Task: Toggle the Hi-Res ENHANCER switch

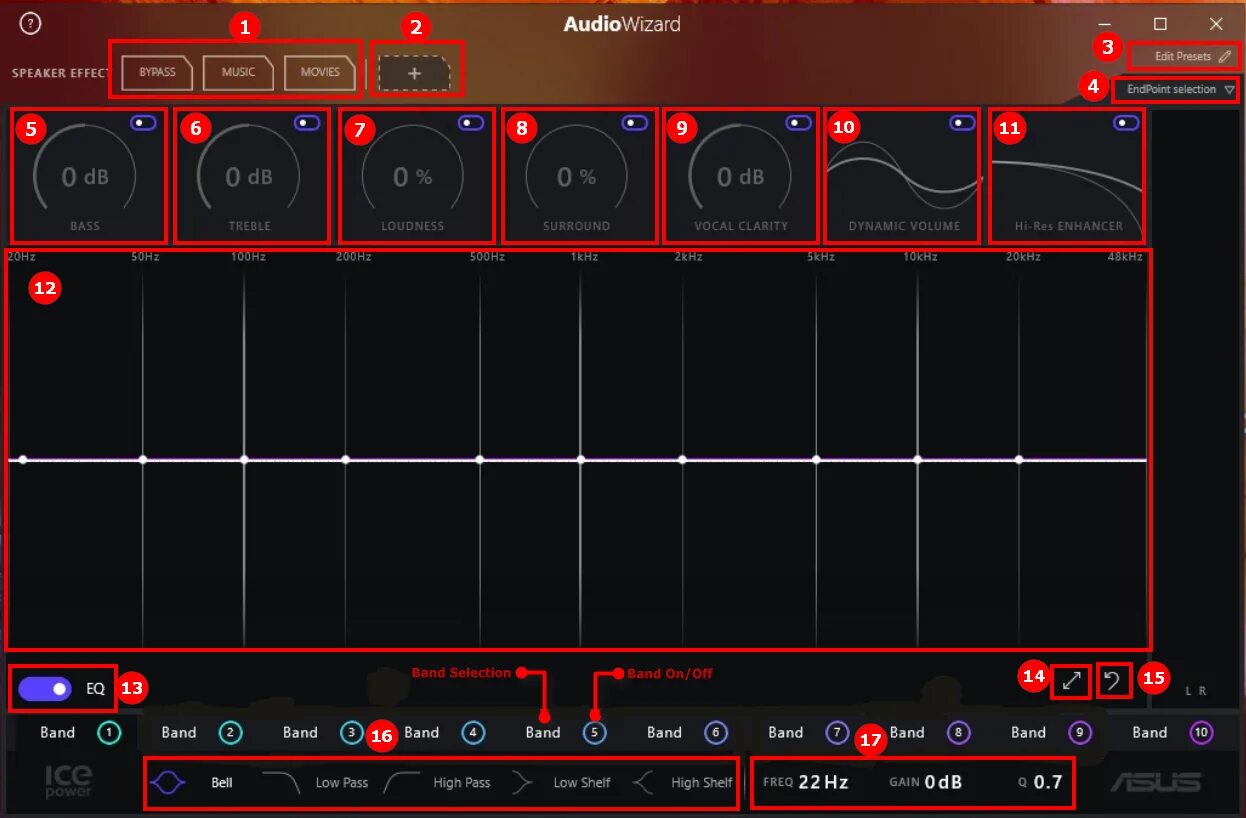Action: pos(1127,122)
